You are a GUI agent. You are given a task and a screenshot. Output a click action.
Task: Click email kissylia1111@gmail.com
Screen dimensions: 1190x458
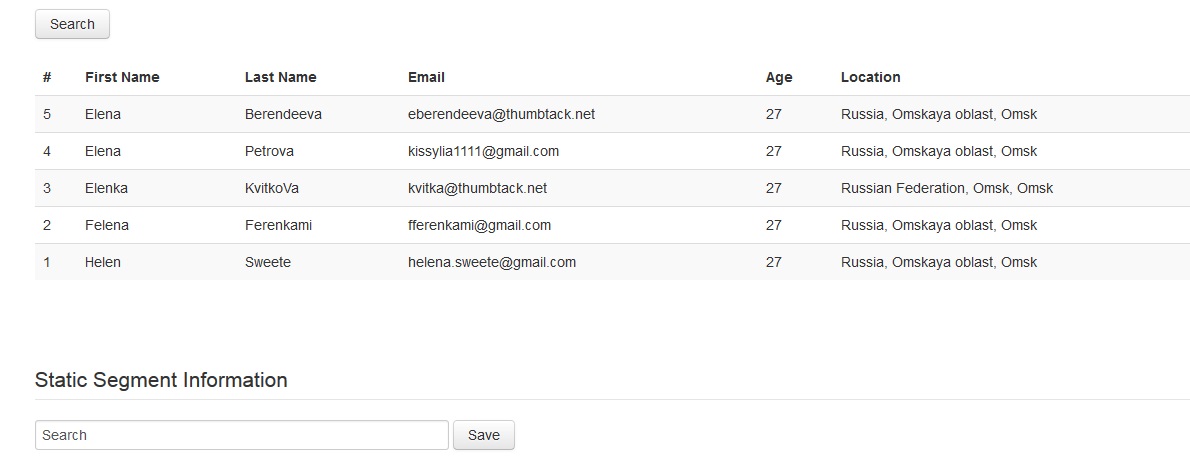click(483, 151)
